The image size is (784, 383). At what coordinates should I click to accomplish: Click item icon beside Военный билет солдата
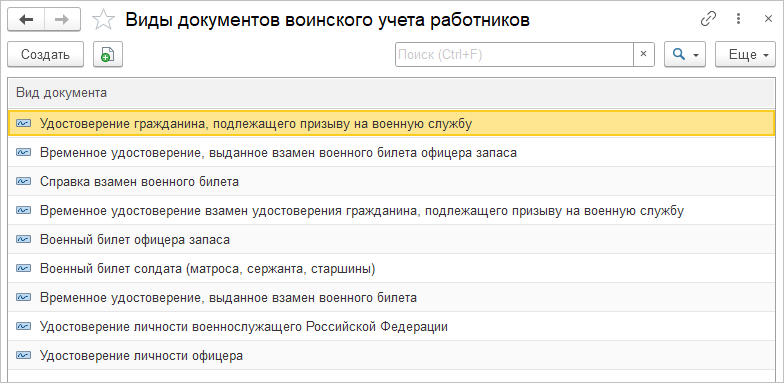[23, 268]
